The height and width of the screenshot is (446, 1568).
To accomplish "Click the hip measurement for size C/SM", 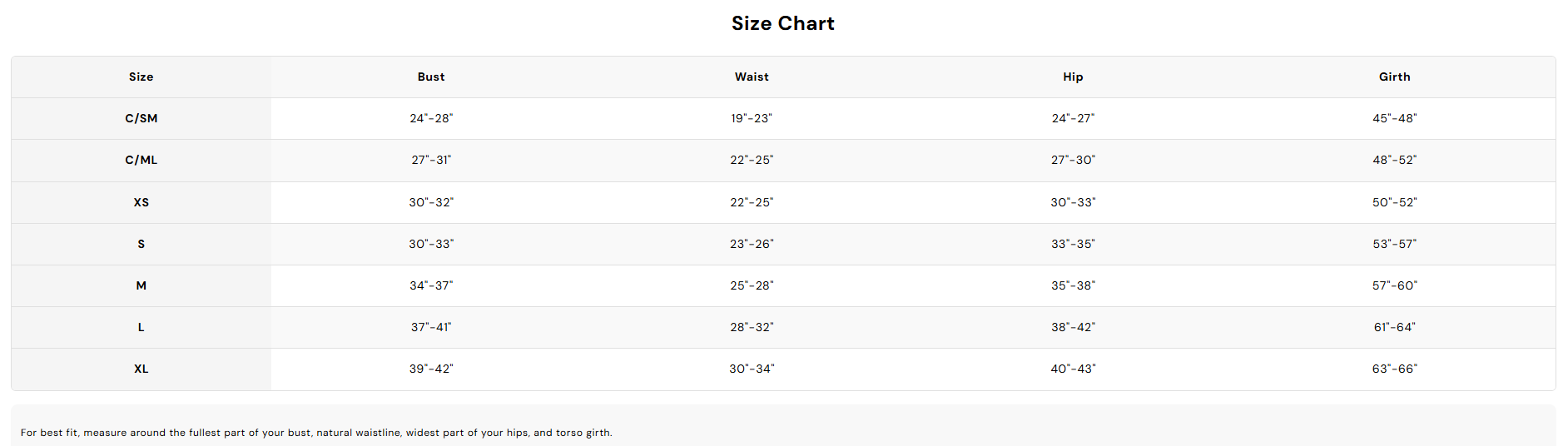I will coord(1073,118).
